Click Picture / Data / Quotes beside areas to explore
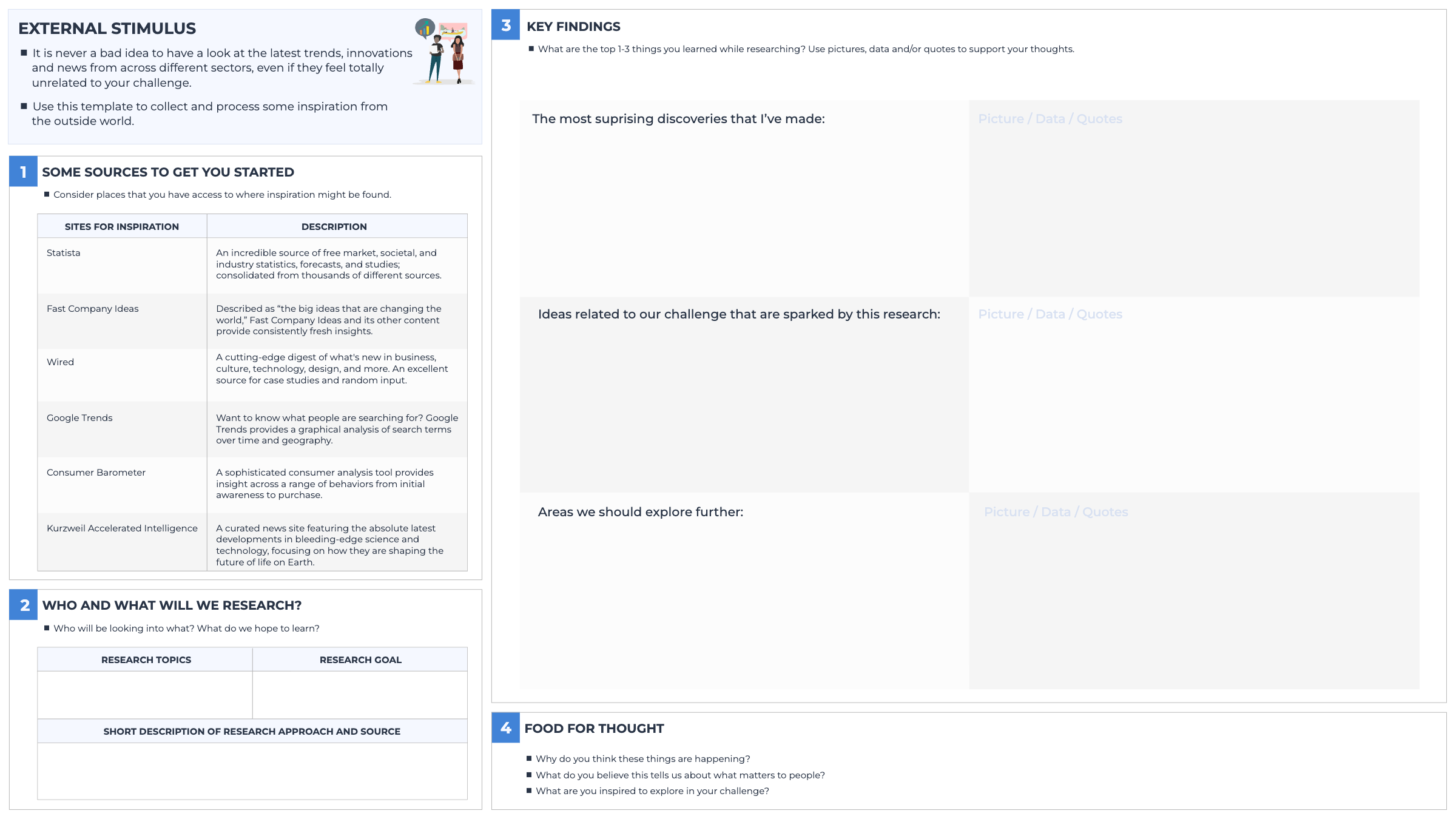Image resolution: width=1456 pixels, height=819 pixels. [1056, 512]
